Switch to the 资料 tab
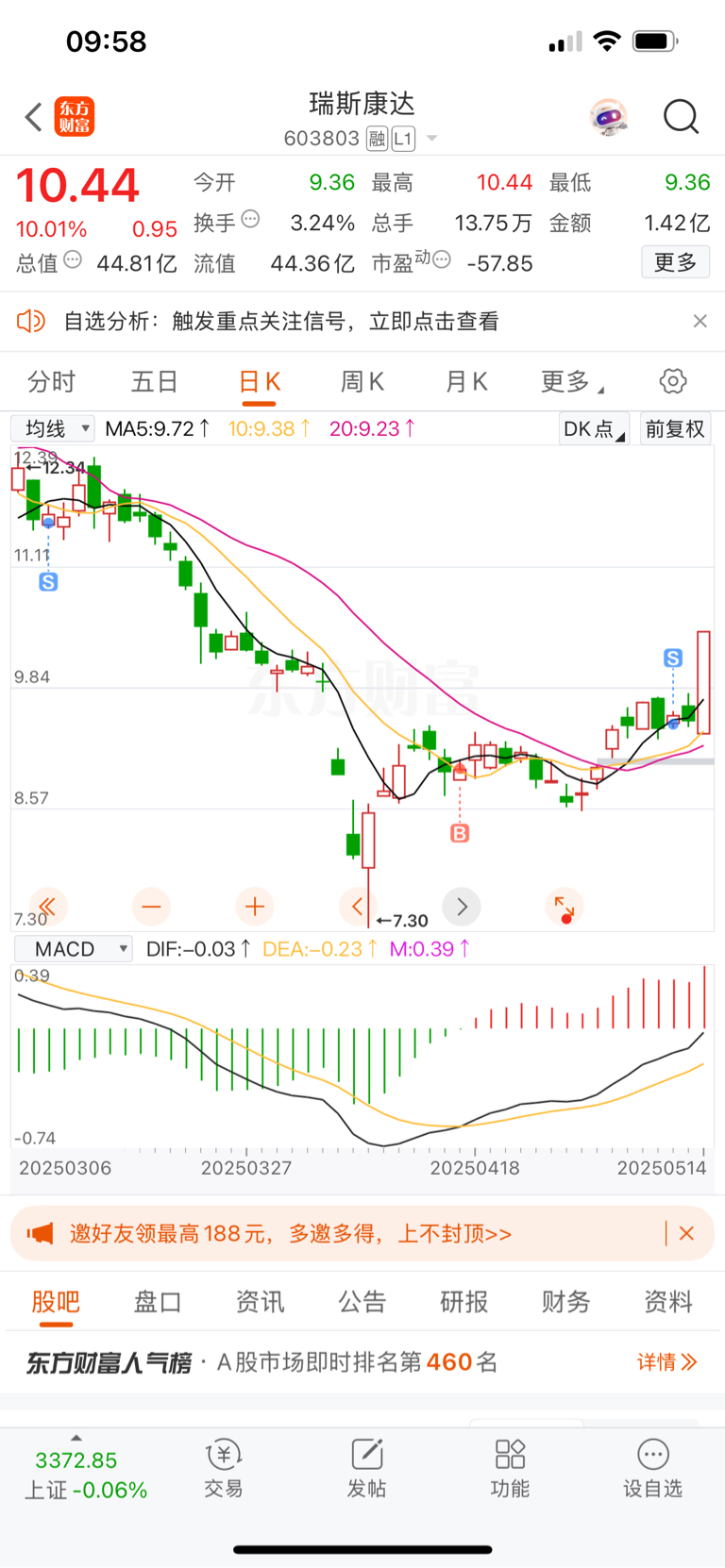Viewport: 725px width, 1568px height. pos(668,1302)
